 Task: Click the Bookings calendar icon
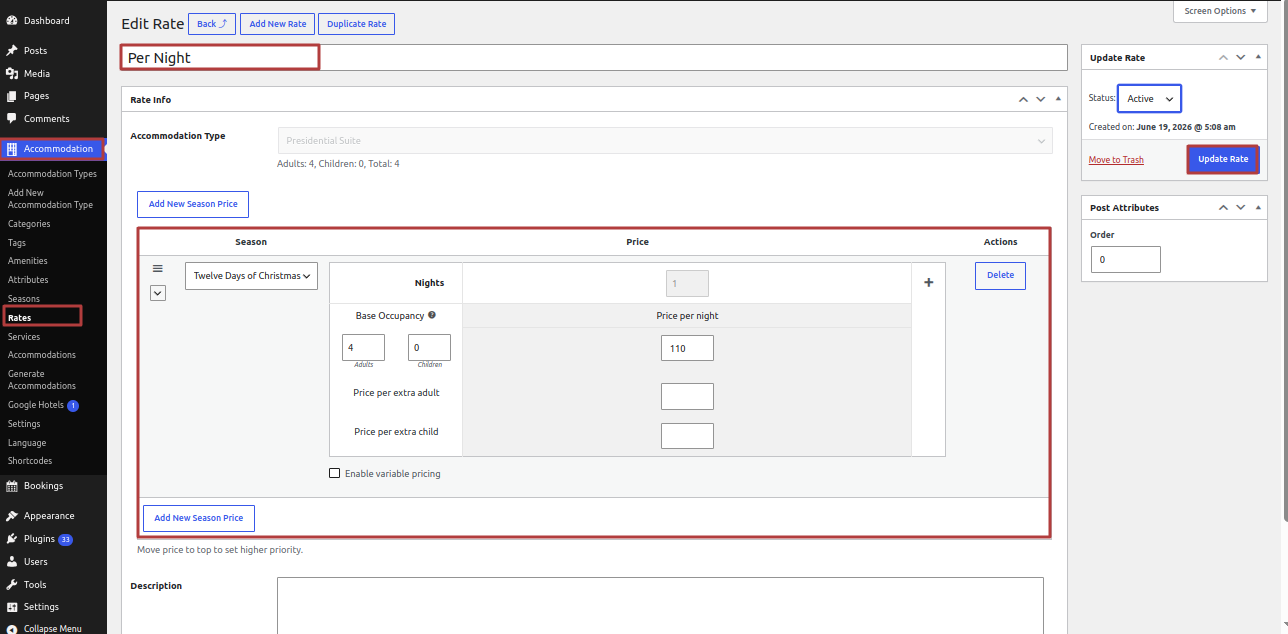click(x=12, y=486)
